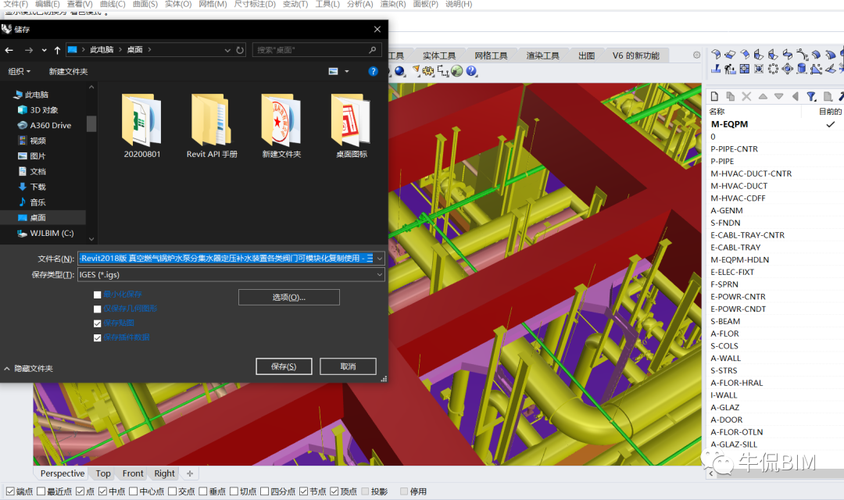
Task: Open the 选项(O)... button
Action: click(x=289, y=297)
